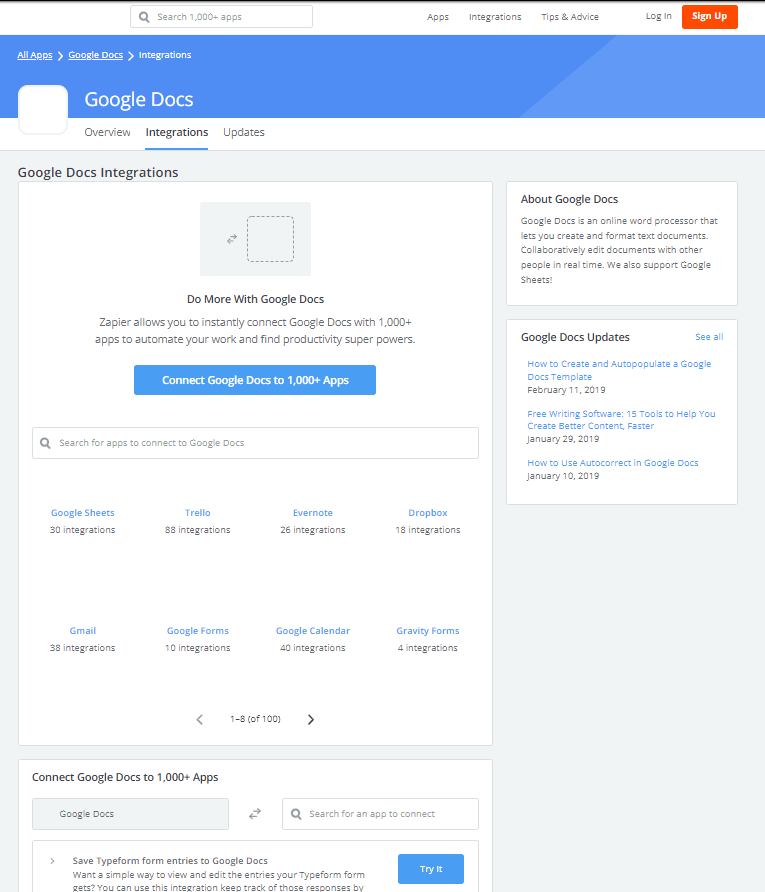The image size is (765, 892).
Task: Click the search icon in app connect field
Action: pyautogui.click(x=296, y=814)
